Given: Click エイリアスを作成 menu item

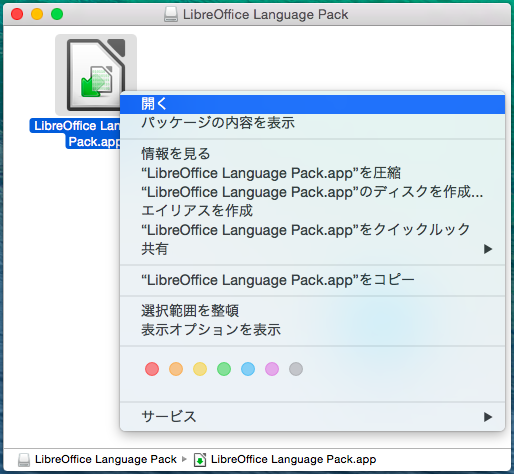Looking at the screenshot, I should (312, 211).
